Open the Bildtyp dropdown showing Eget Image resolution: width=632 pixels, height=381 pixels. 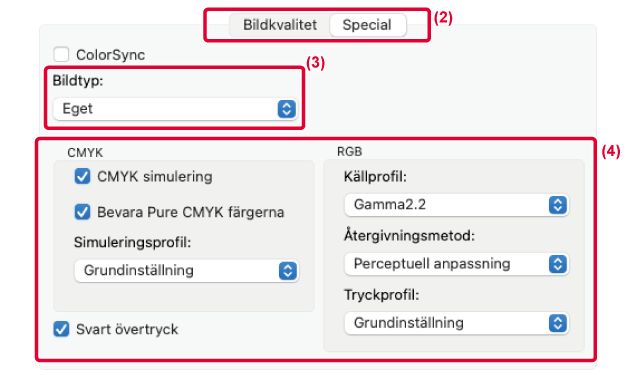[x=175, y=109]
